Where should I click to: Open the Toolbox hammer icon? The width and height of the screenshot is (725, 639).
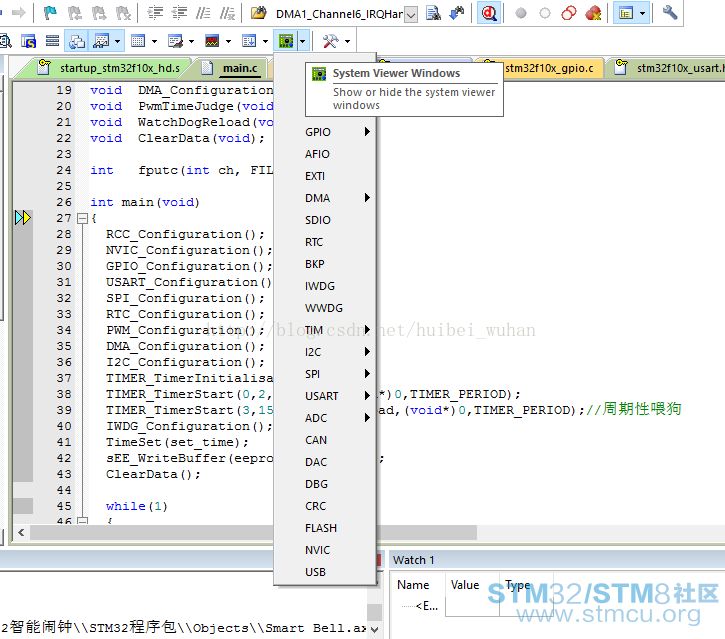pyautogui.click(x=330, y=42)
